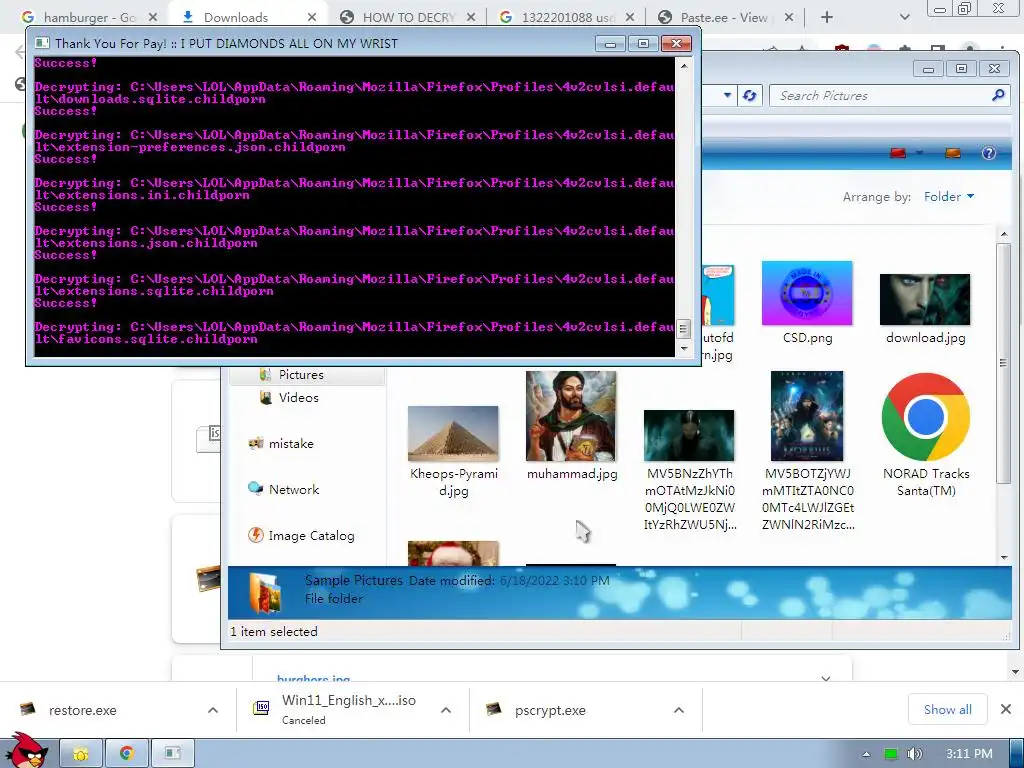Open the Arrange by Folder dropdown

coord(949,197)
